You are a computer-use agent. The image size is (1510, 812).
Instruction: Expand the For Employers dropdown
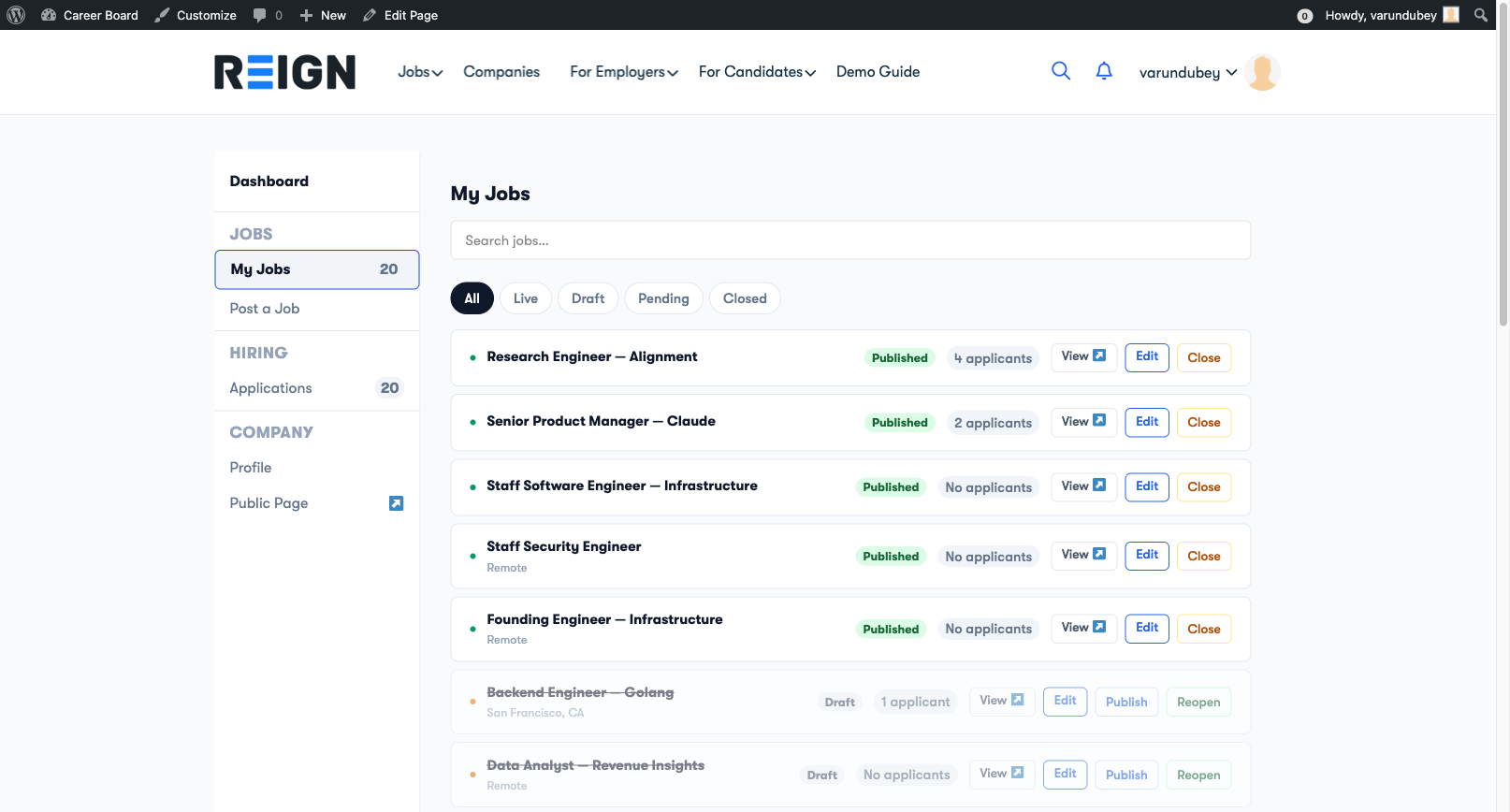click(624, 72)
